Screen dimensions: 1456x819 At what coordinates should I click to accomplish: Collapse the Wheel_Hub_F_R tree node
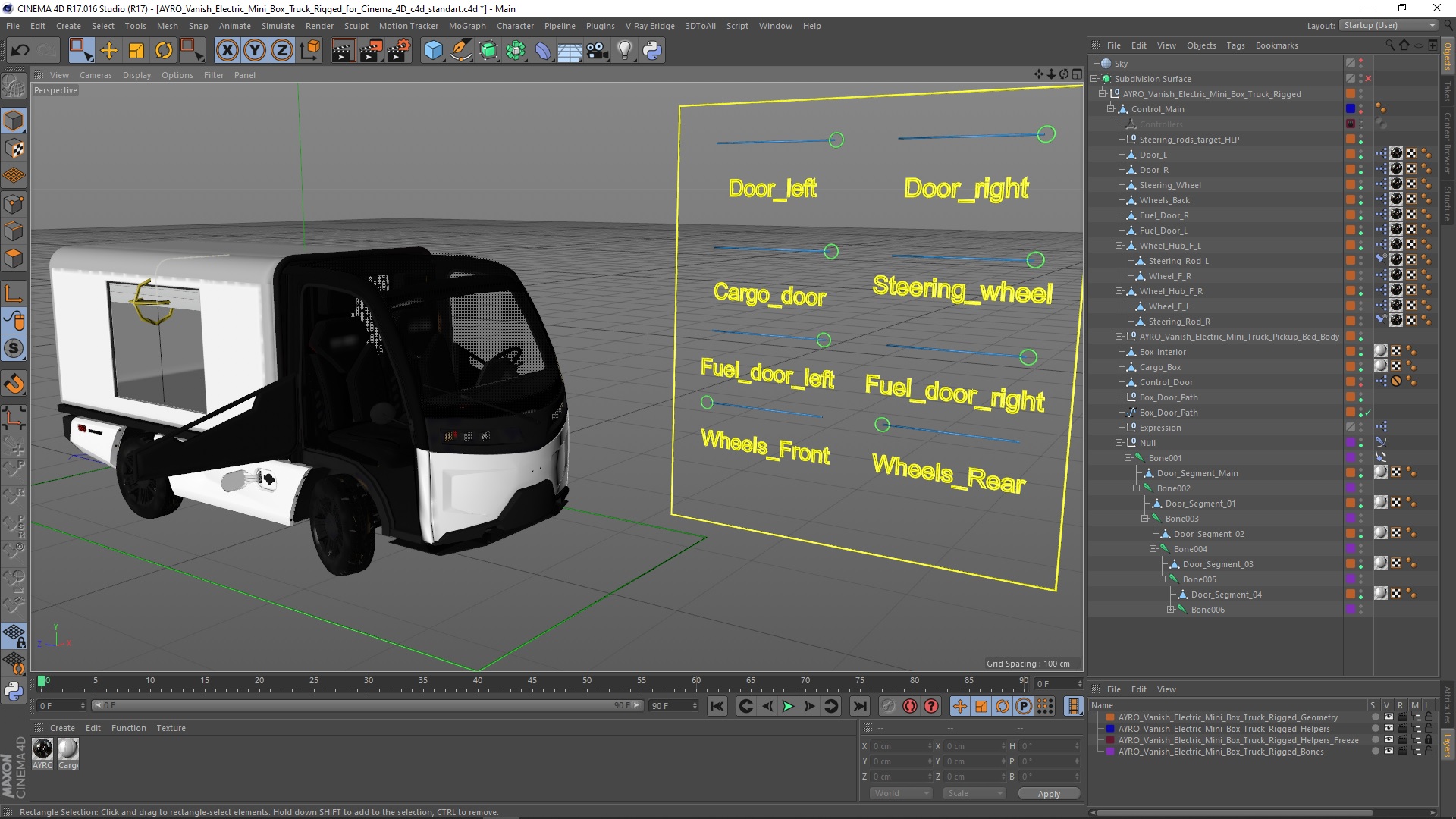(1119, 291)
